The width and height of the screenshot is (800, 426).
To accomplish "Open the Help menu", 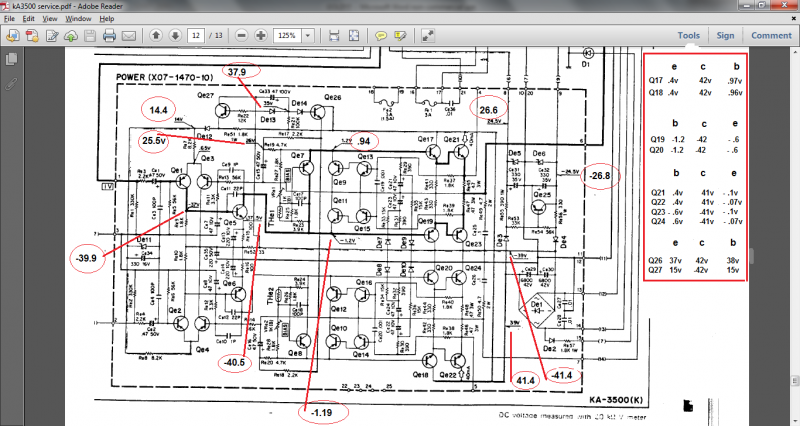I will click(x=107, y=19).
